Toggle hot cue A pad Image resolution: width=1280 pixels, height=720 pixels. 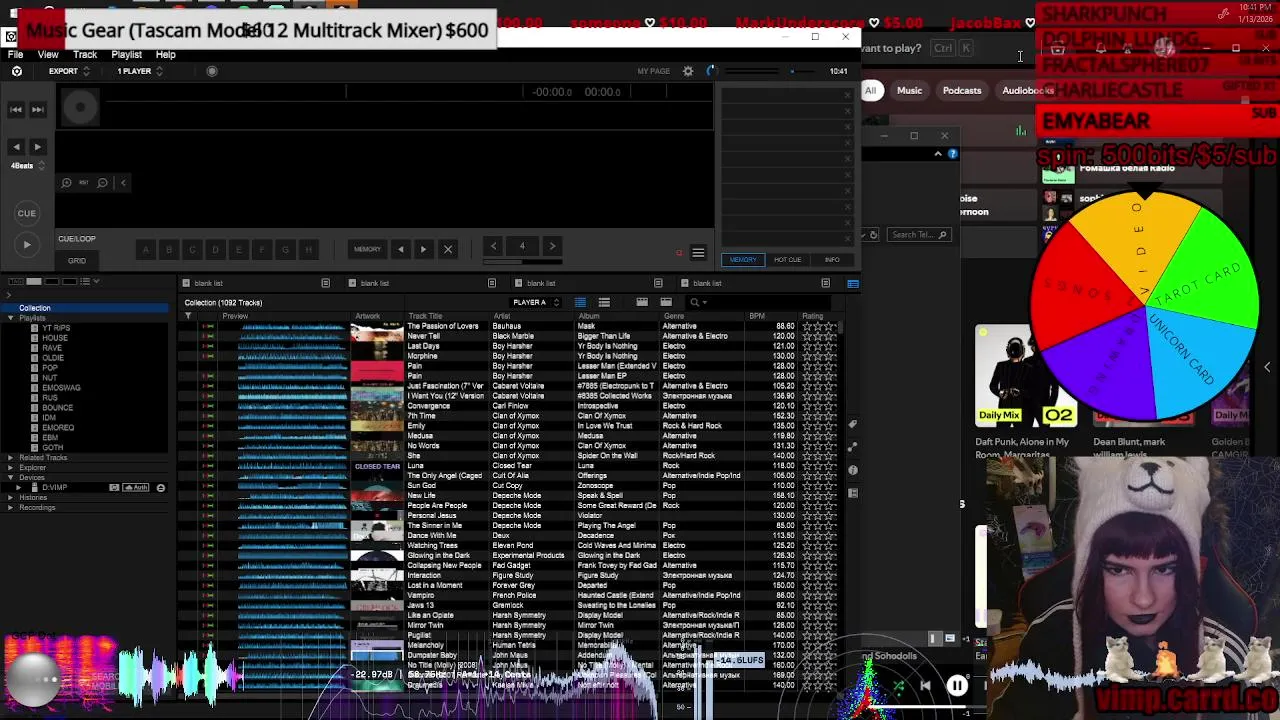[x=145, y=249]
